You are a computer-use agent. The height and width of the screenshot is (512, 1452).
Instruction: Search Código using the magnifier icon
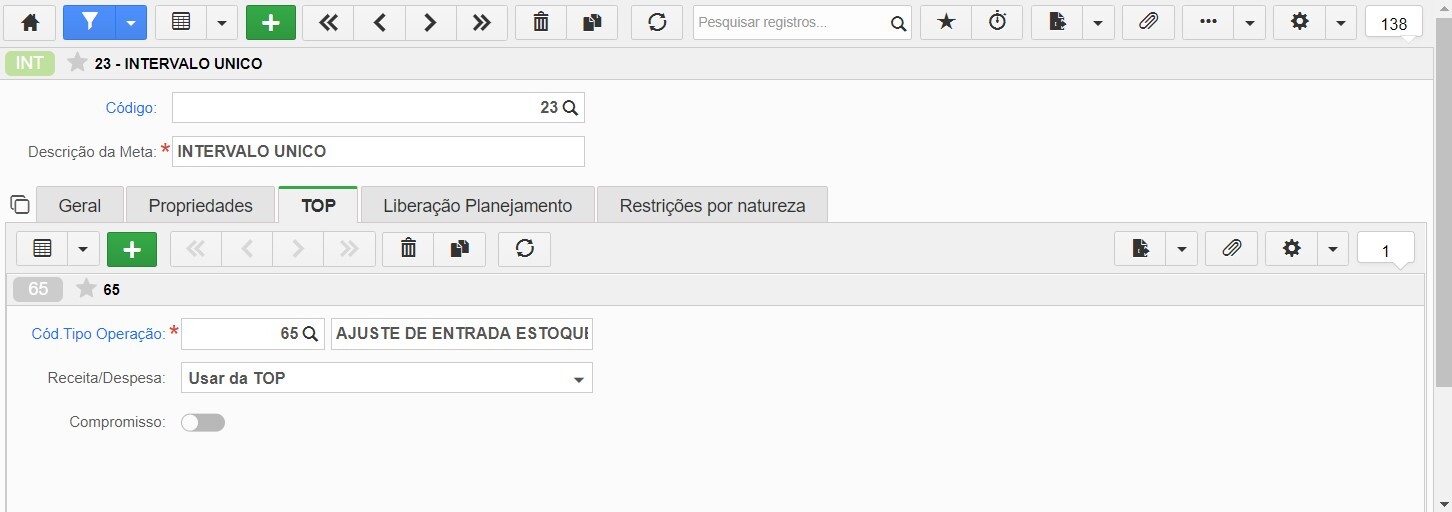571,108
